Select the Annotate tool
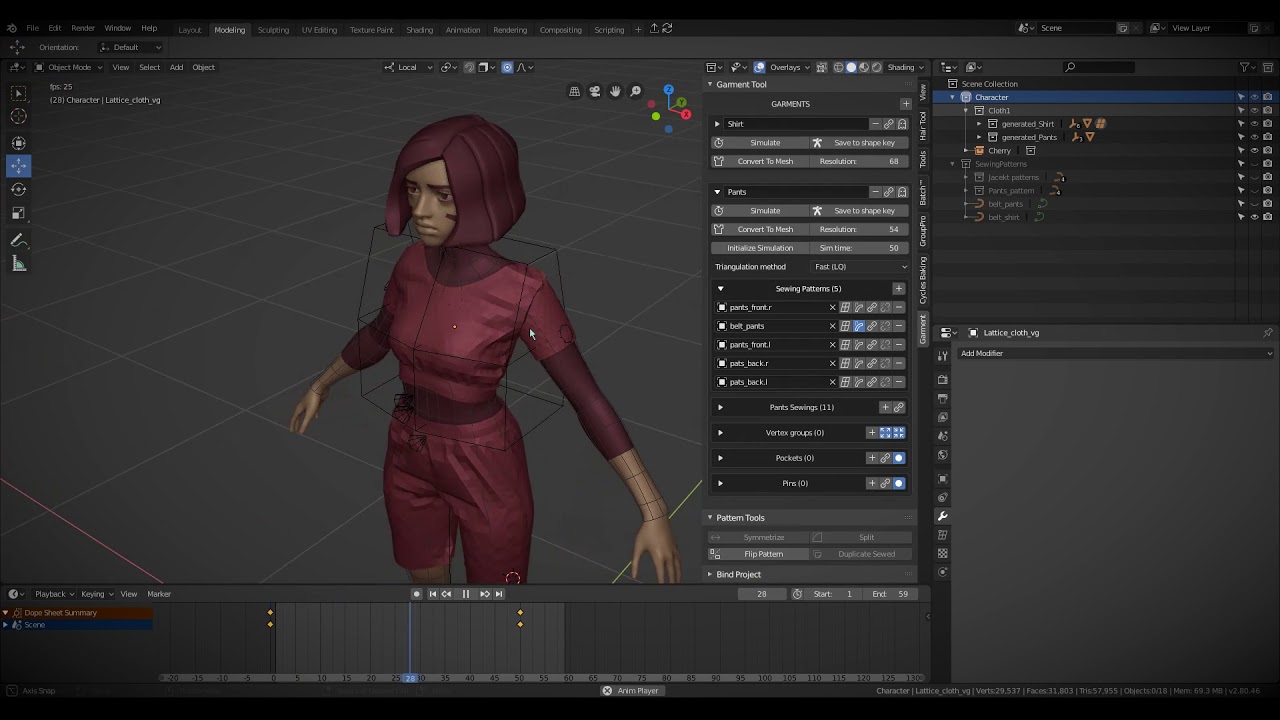Screen dimensions: 1280x720 [18, 241]
